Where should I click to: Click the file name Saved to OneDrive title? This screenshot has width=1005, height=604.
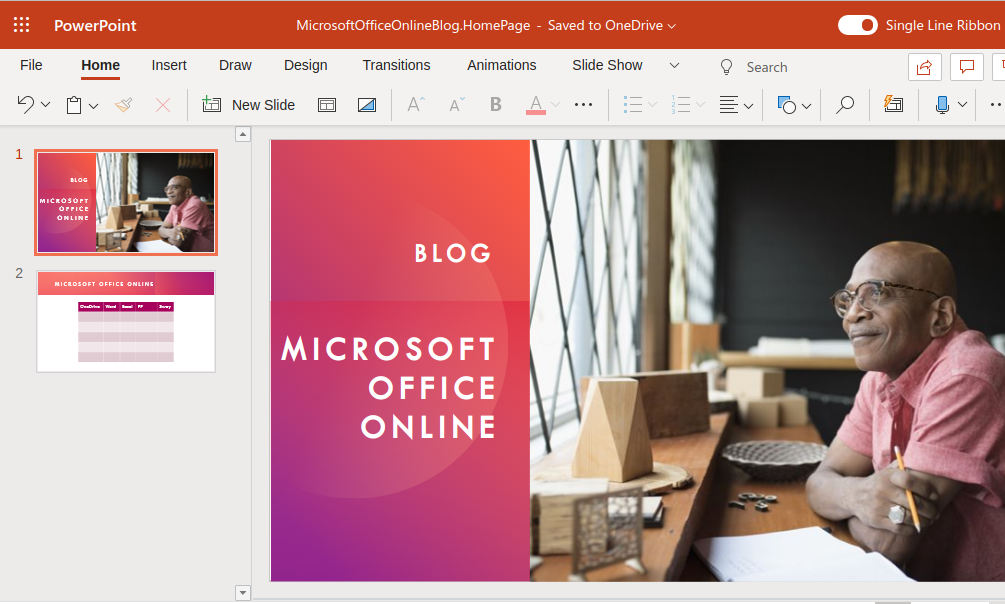[486, 25]
